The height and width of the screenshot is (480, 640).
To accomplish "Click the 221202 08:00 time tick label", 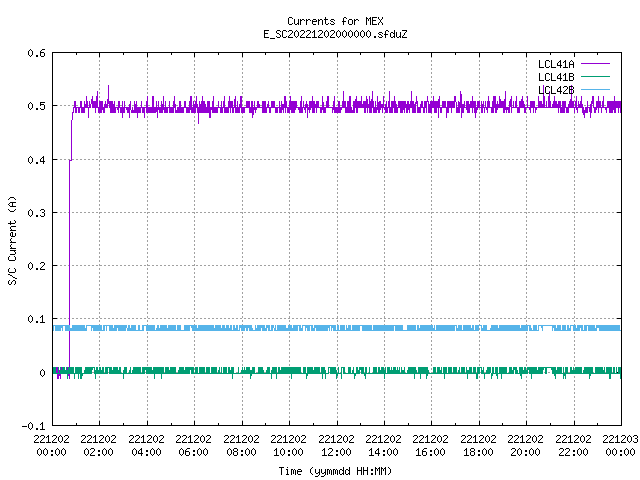I will [241, 445].
